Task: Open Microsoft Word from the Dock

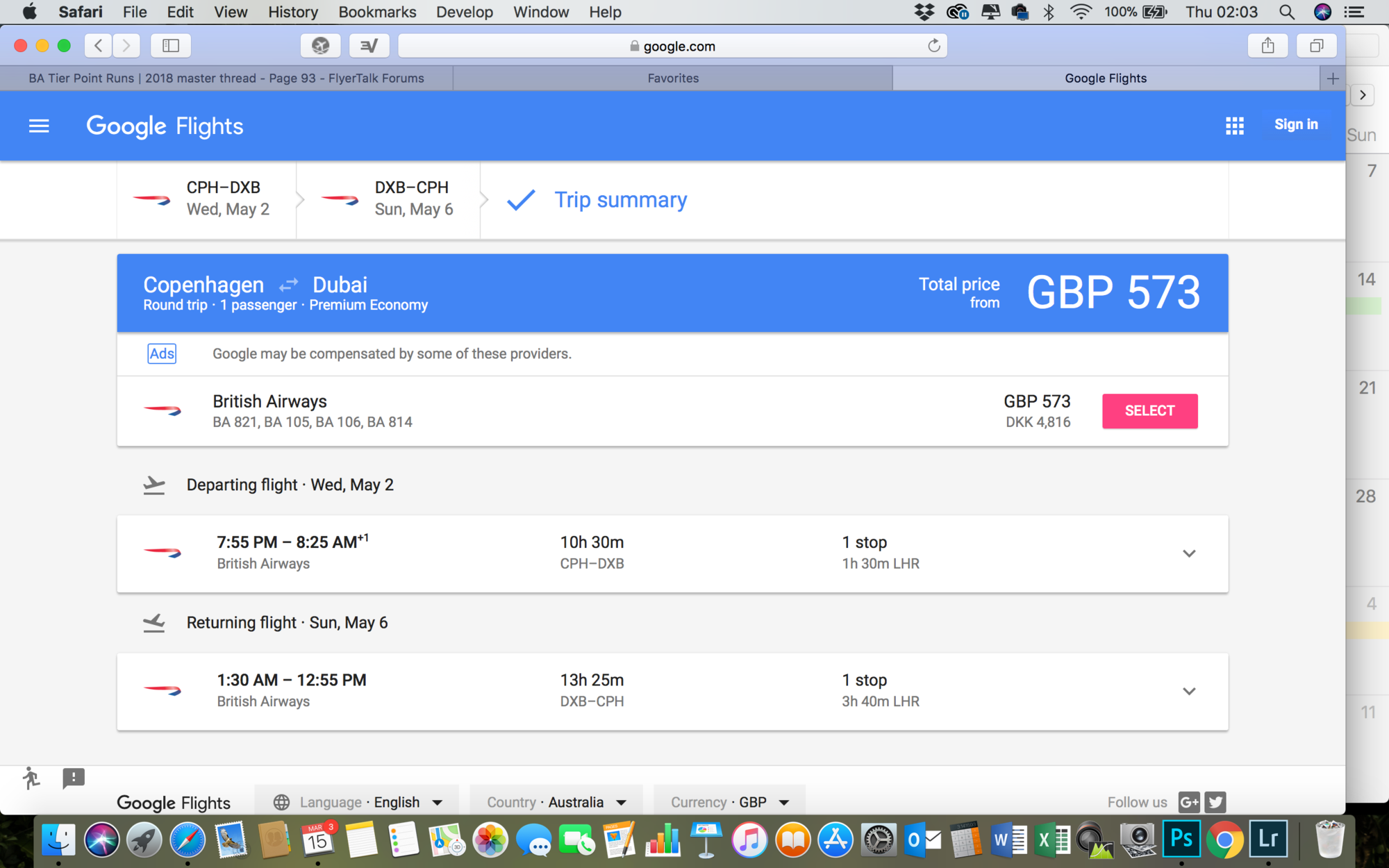Action: point(1008,840)
